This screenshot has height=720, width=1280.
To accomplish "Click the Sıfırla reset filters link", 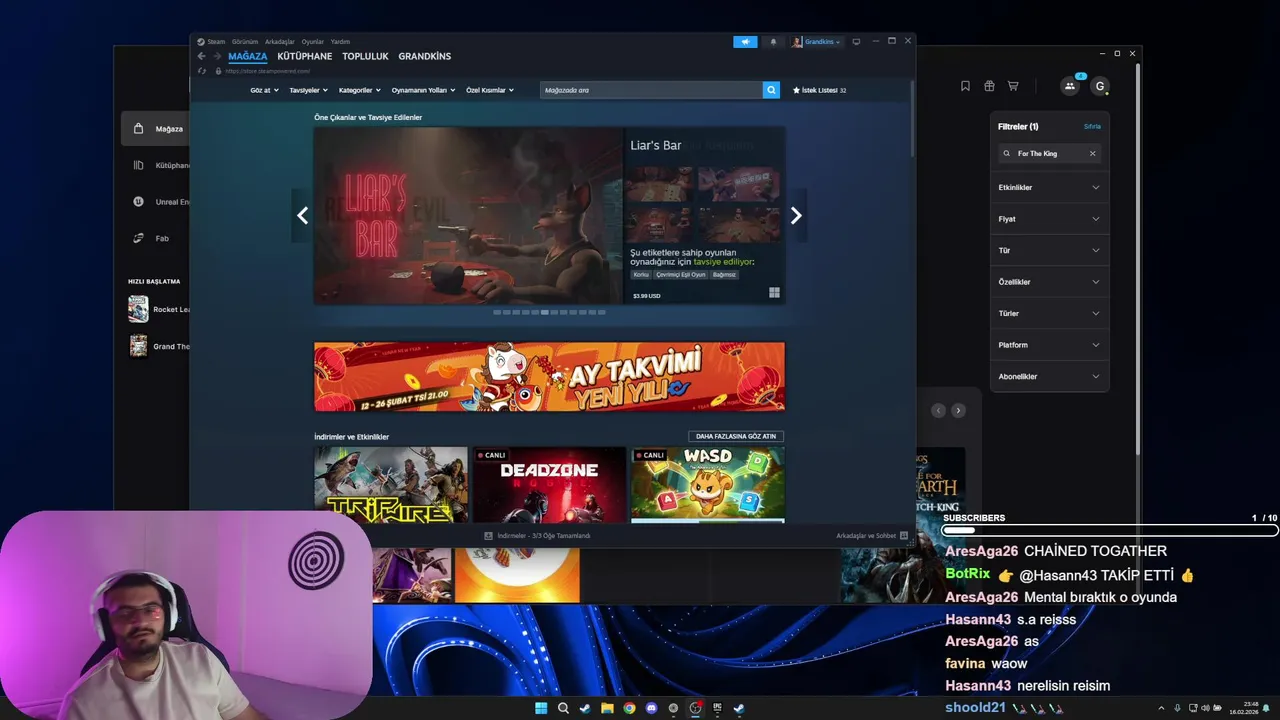I will pos(1092,127).
